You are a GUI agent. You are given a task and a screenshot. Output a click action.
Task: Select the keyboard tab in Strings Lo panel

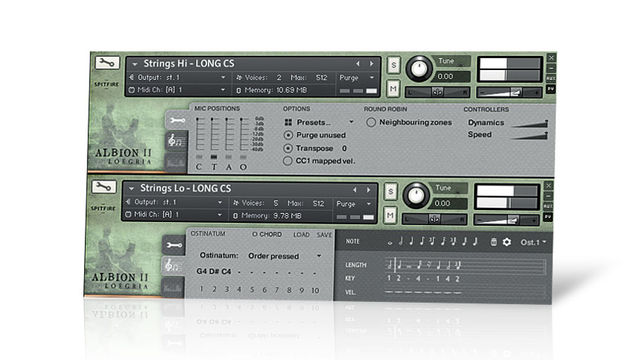173,287
